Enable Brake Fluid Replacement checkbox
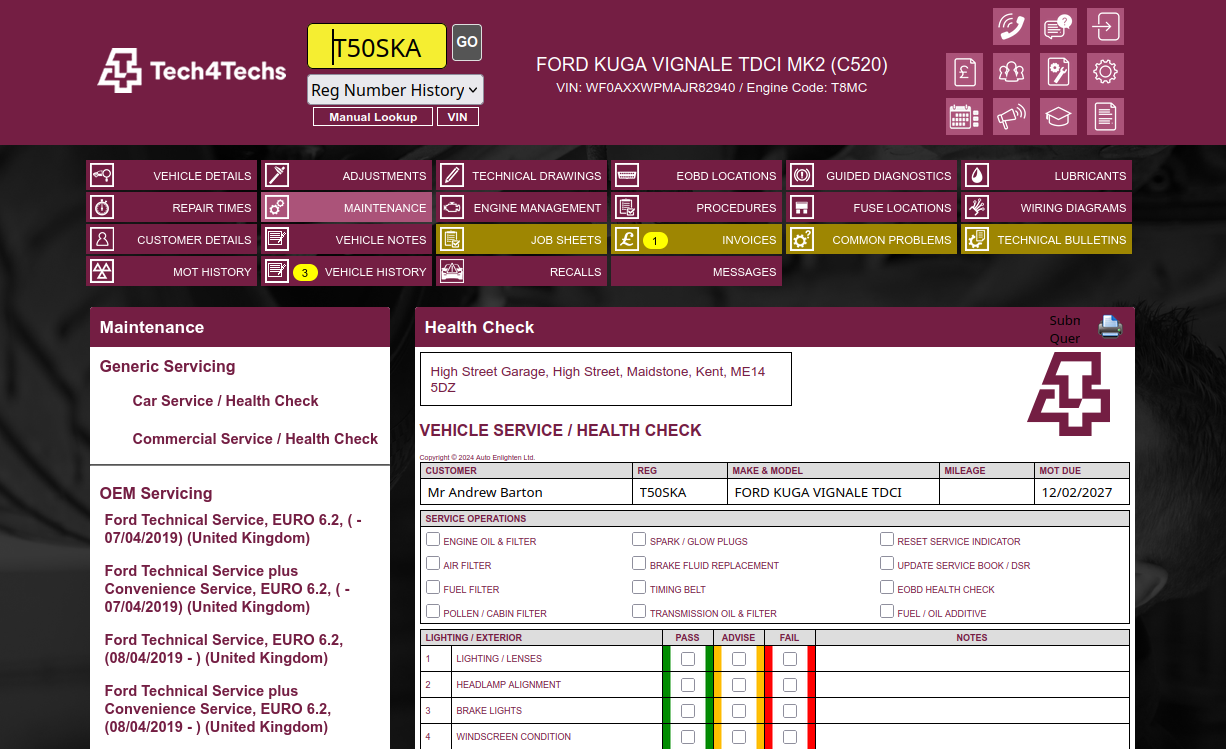 coord(639,563)
